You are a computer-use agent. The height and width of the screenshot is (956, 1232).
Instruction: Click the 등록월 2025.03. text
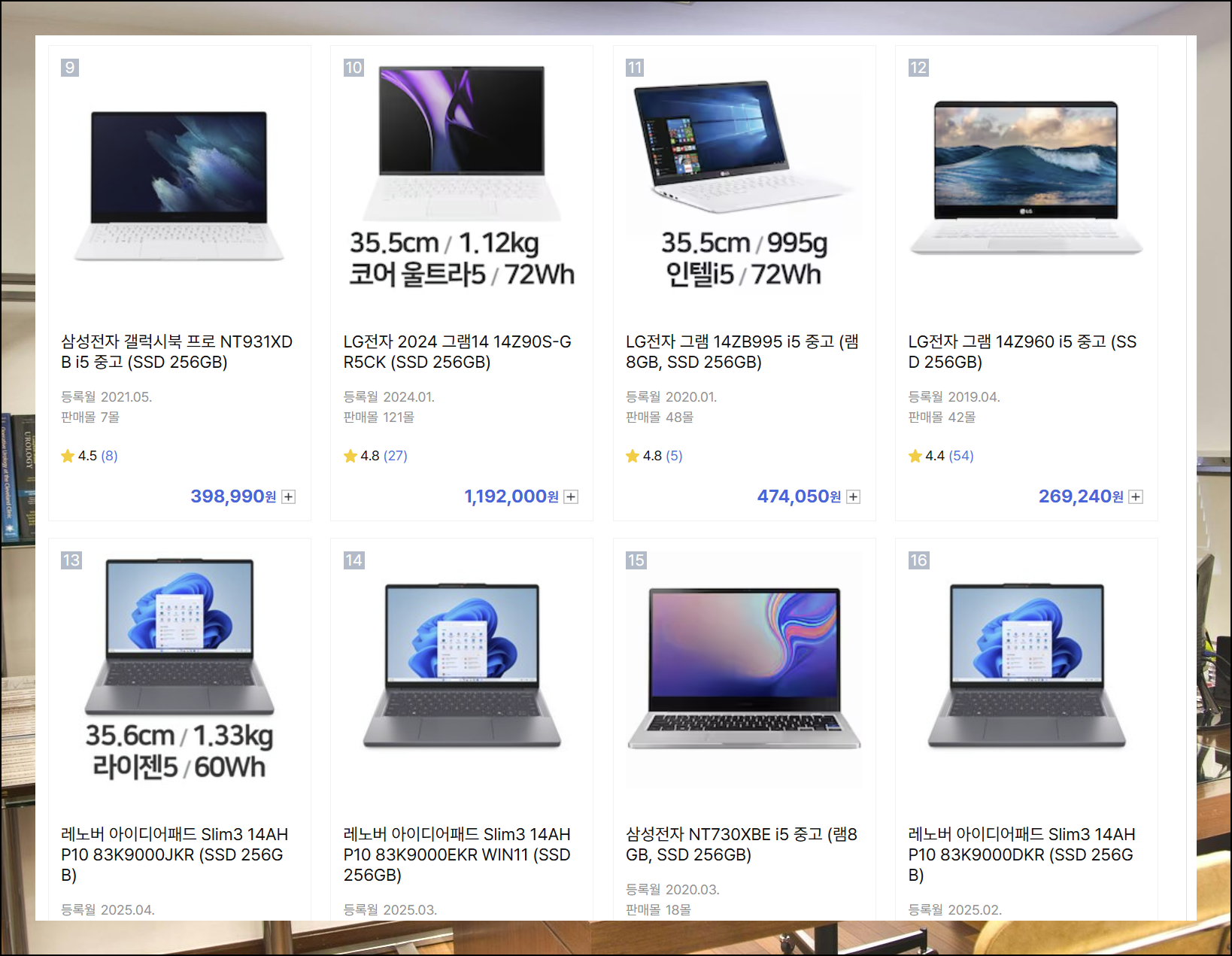(390, 909)
